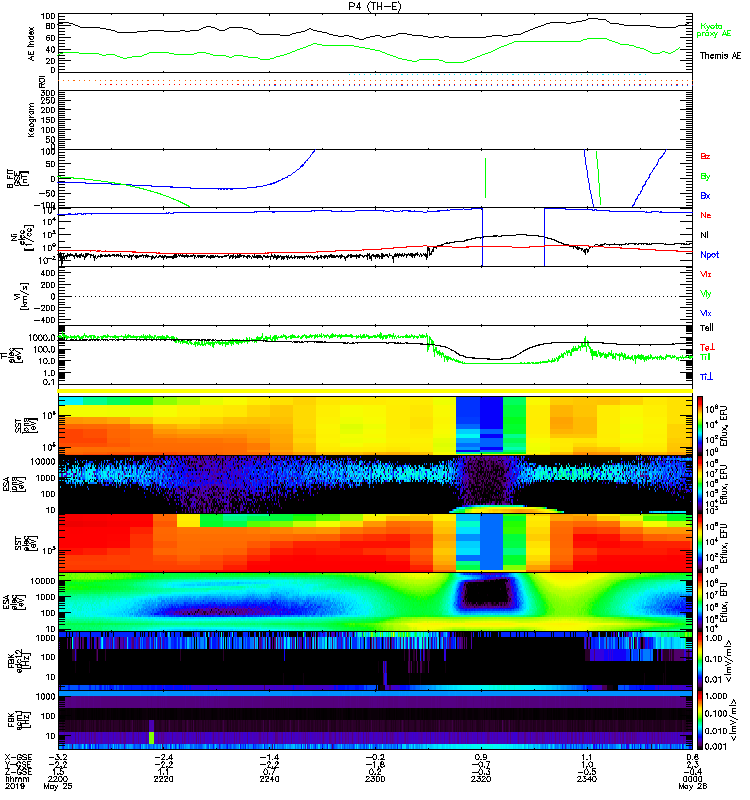The height and width of the screenshot is (800, 750).
Task: Click the "2320" time axis tick label
Action: click(481, 780)
